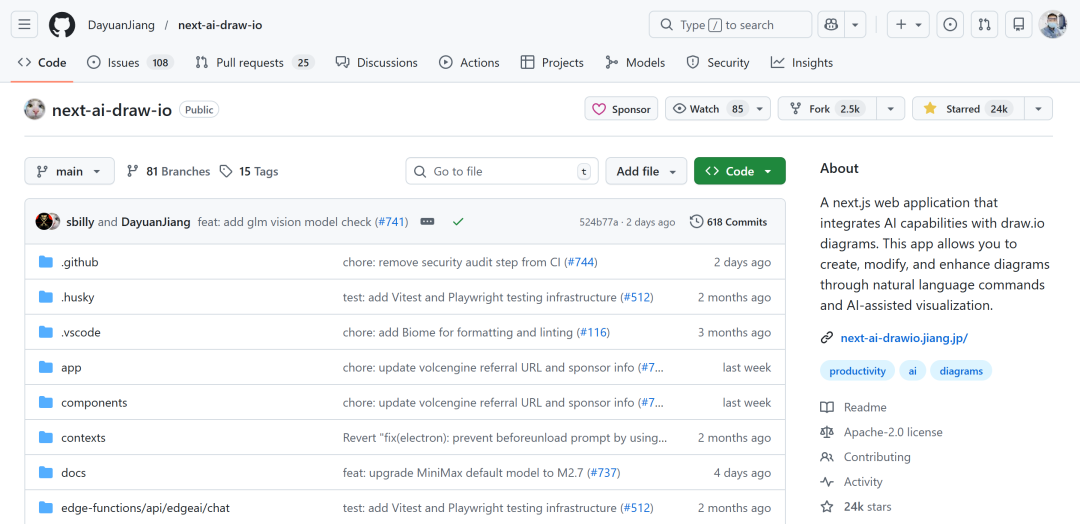Open the Add file dropdown
Viewport: 1080px width, 524px height.
(646, 171)
